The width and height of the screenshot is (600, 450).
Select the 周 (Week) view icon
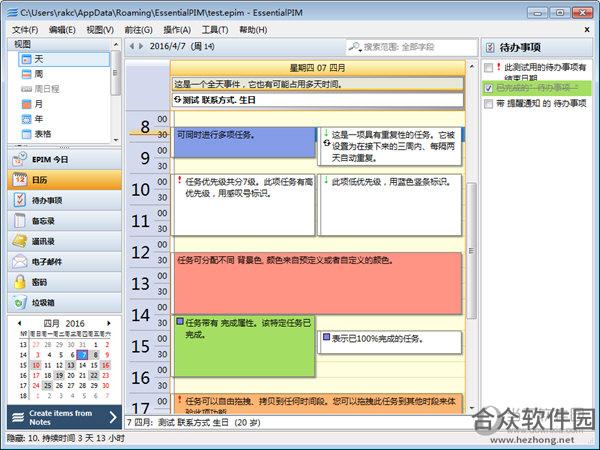[26, 74]
